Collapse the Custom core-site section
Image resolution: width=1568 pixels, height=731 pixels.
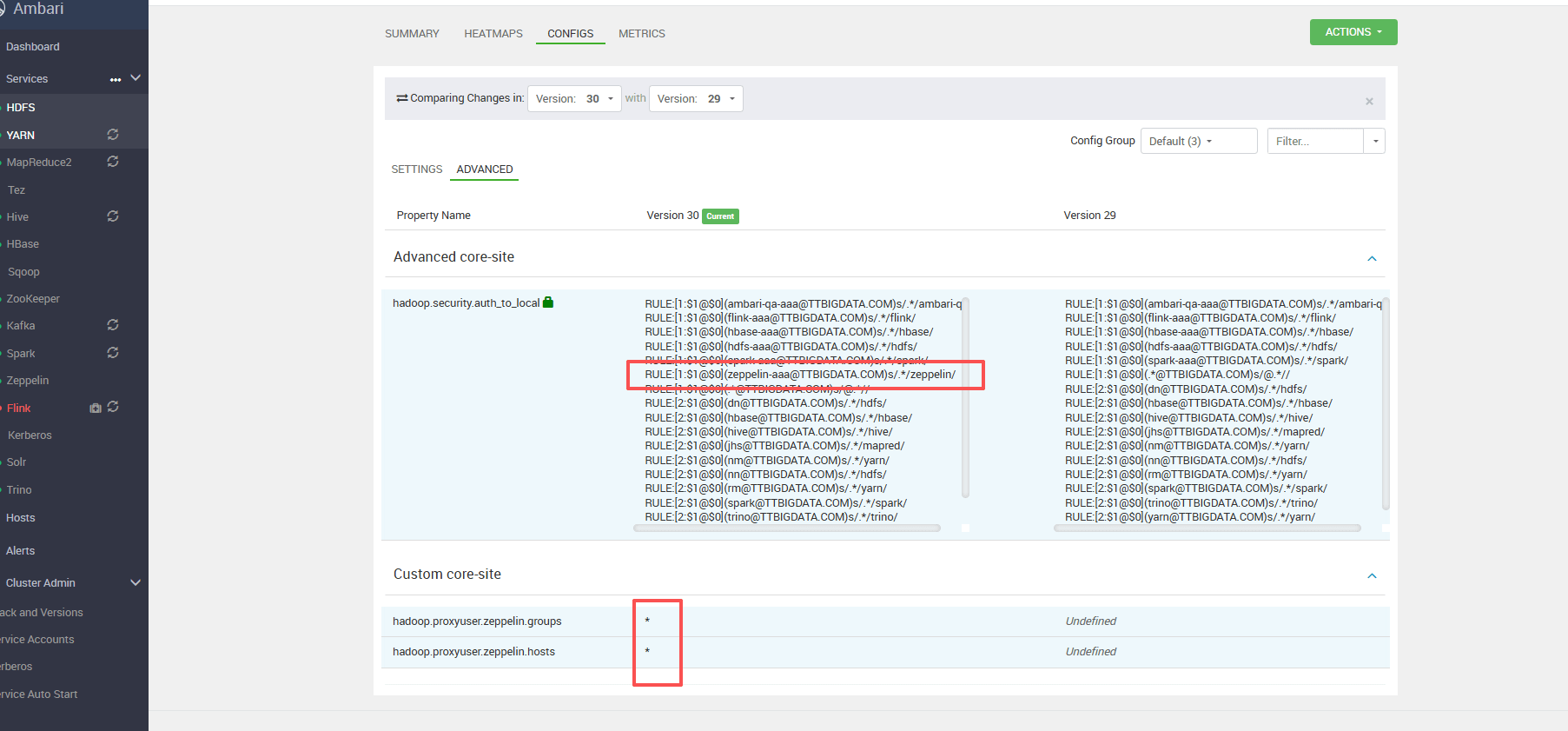[x=1372, y=575]
